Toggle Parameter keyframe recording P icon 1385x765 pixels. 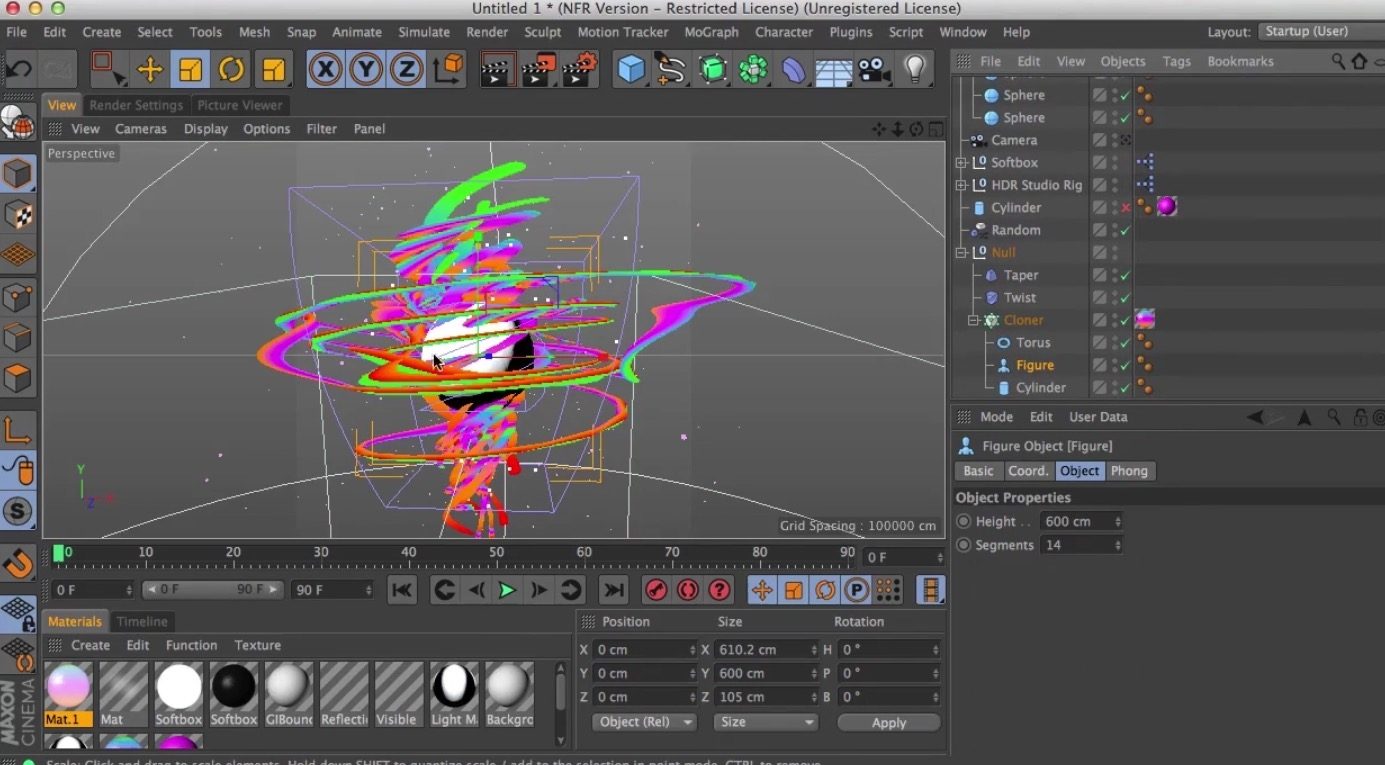[856, 590]
